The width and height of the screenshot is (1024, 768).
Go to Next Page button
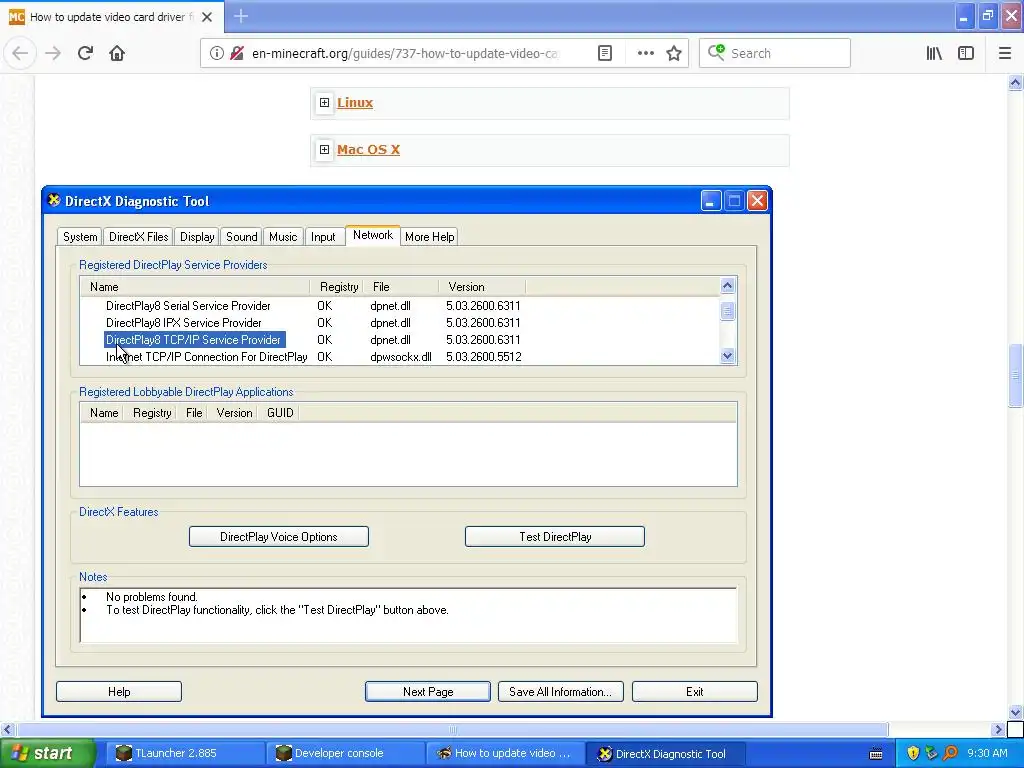click(428, 692)
